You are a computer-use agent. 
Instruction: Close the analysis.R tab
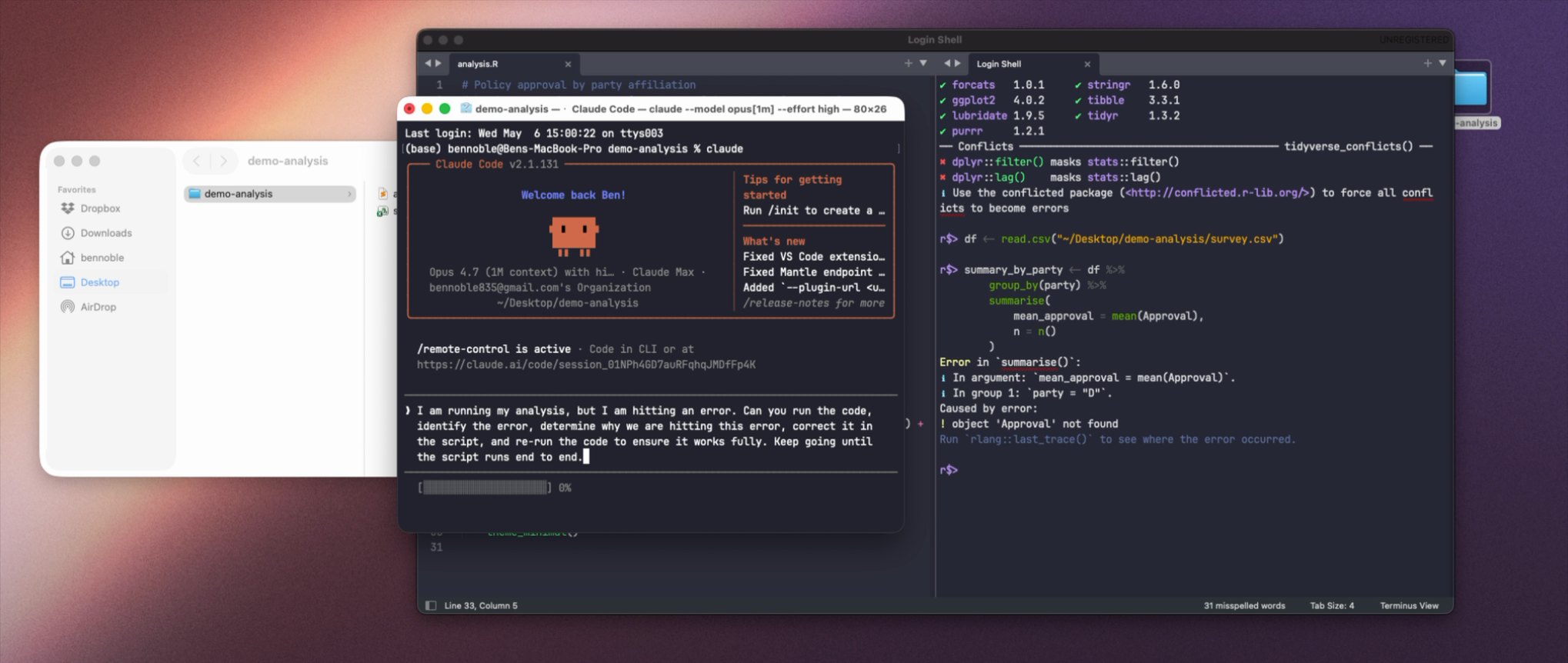click(568, 65)
